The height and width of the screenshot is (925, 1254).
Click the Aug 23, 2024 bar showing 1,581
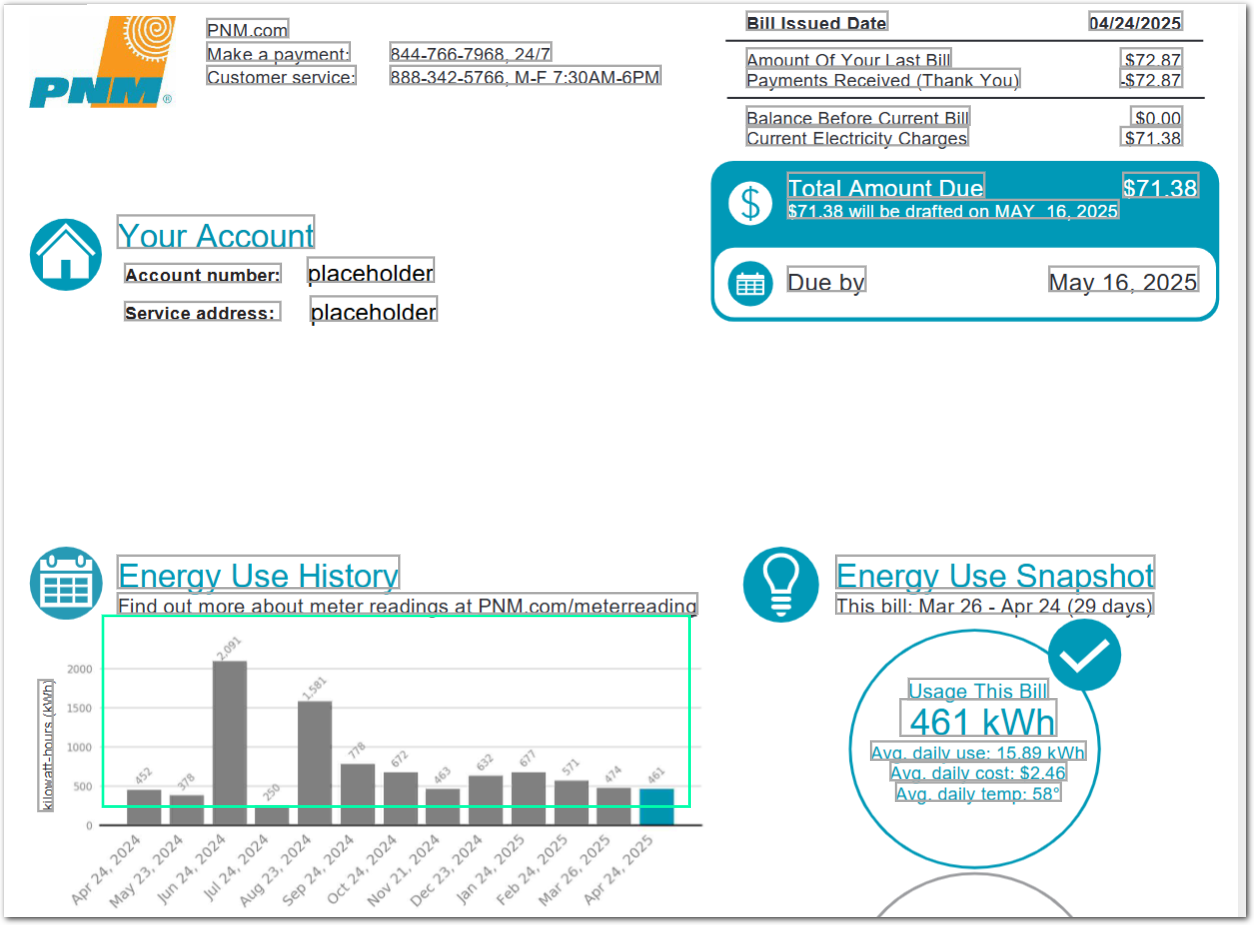pos(315,763)
